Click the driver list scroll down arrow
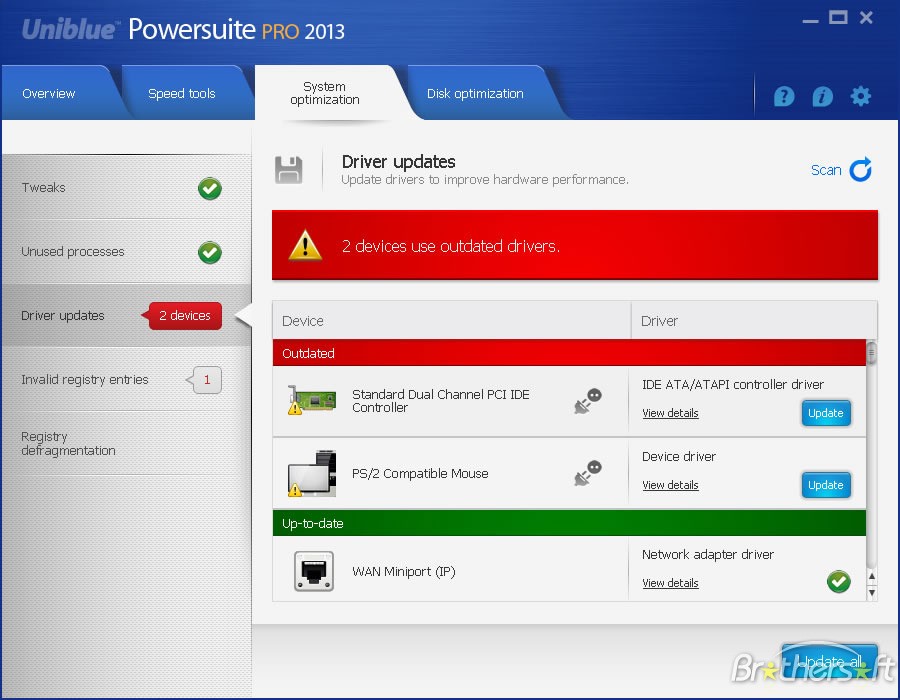900x700 pixels. (x=872, y=592)
